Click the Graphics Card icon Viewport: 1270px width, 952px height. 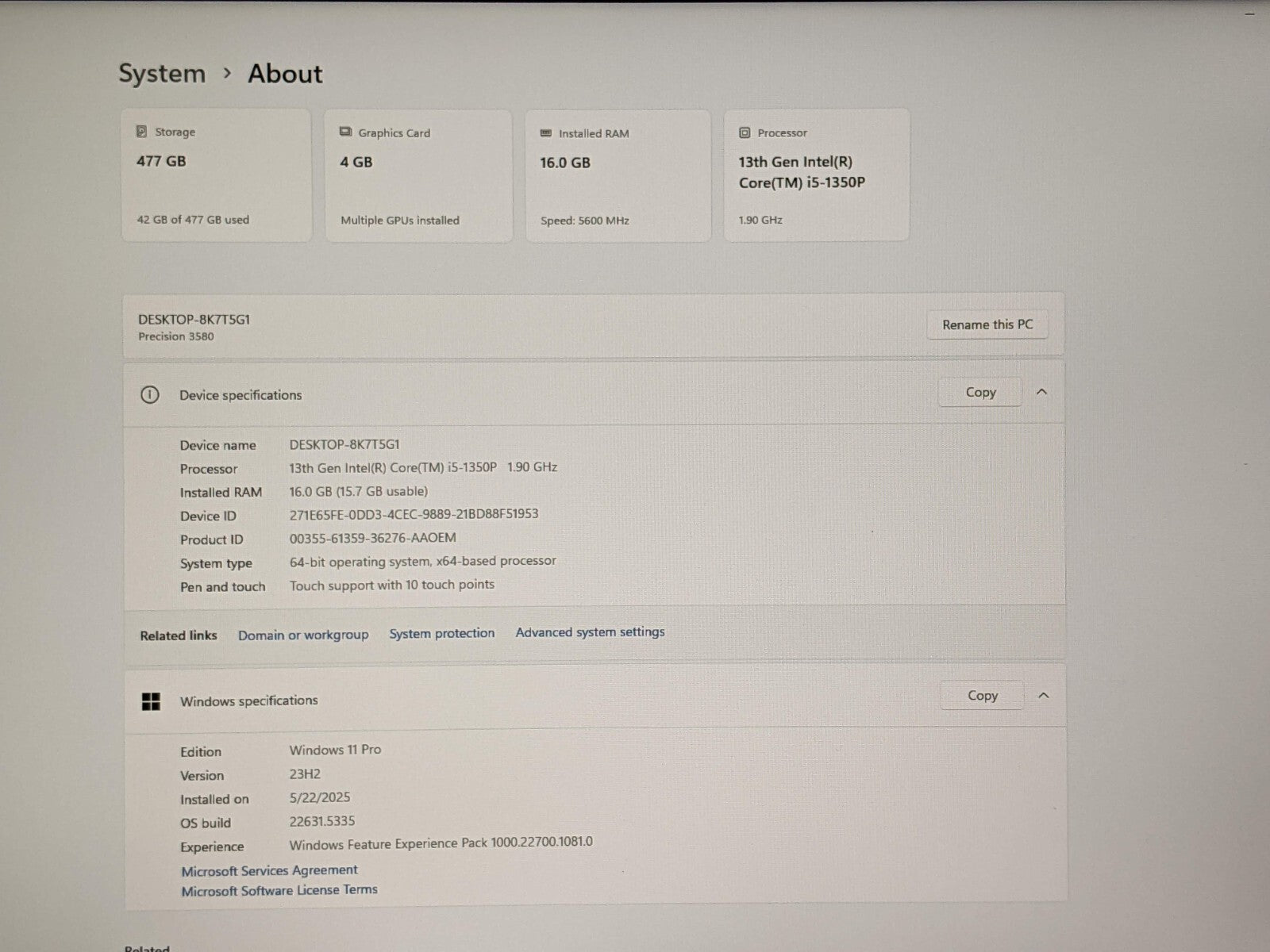pyautogui.click(x=345, y=132)
